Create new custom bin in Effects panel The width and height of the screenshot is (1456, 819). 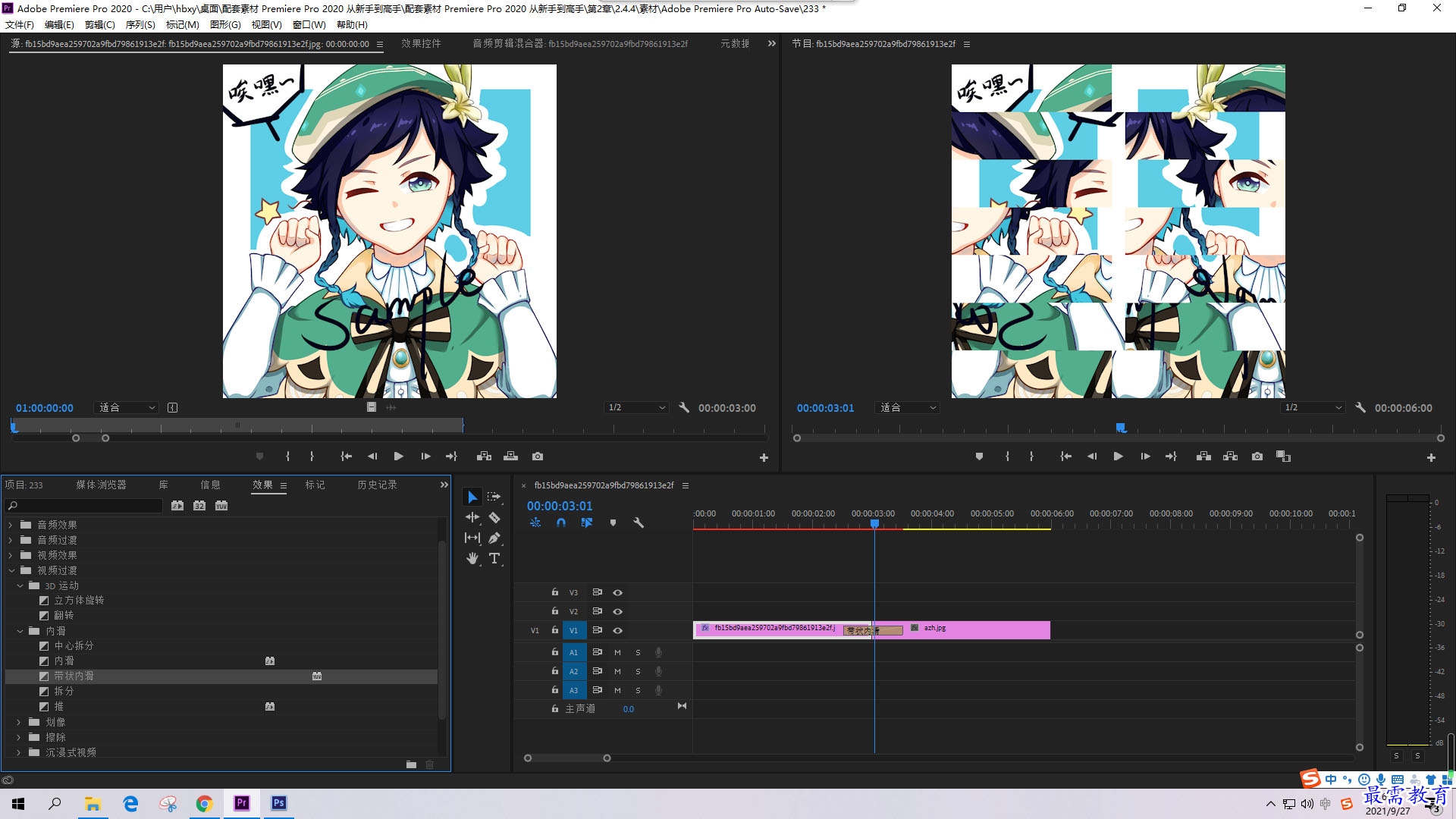[411, 764]
